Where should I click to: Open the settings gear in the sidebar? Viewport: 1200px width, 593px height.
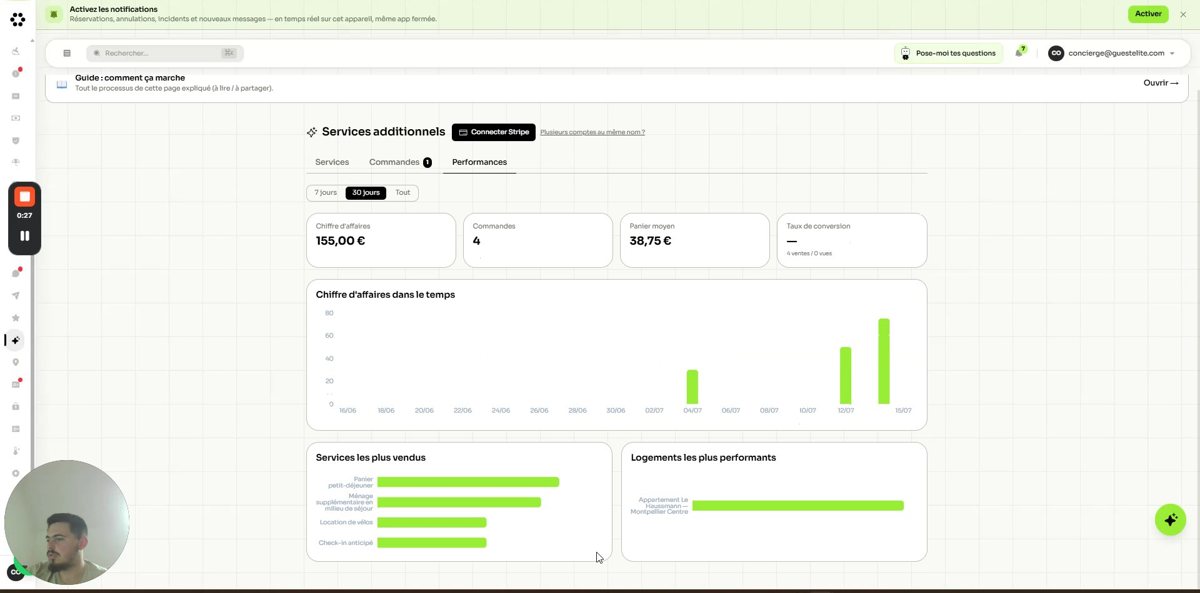16,473
